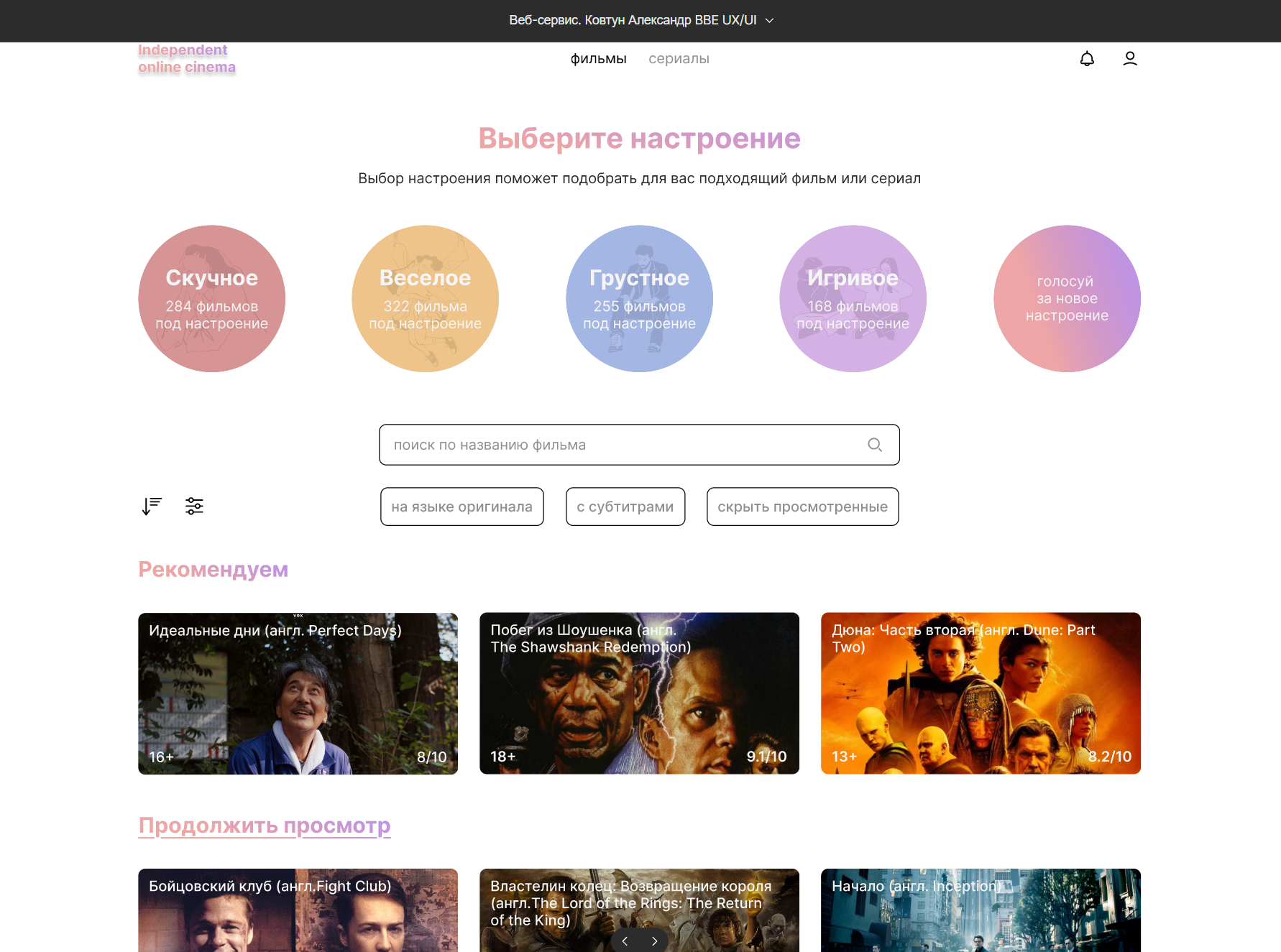Toggle скрыть просмотренные filter
The image size is (1281, 952).
(x=803, y=507)
